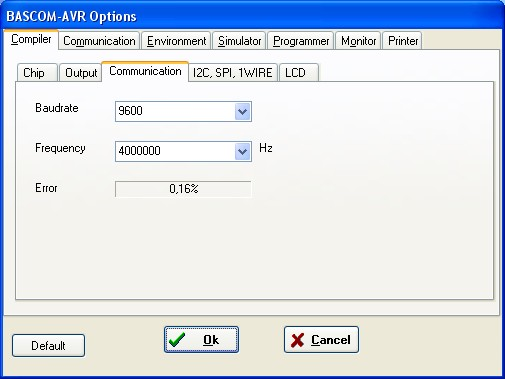Go to the Programmer tab
Screen dimensions: 505x379
coord(301,41)
